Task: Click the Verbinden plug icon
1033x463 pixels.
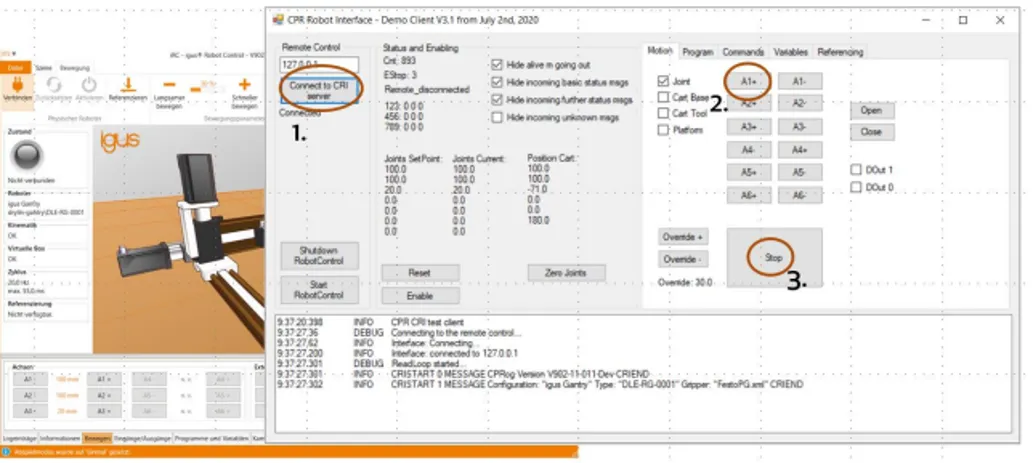Action: (16, 86)
